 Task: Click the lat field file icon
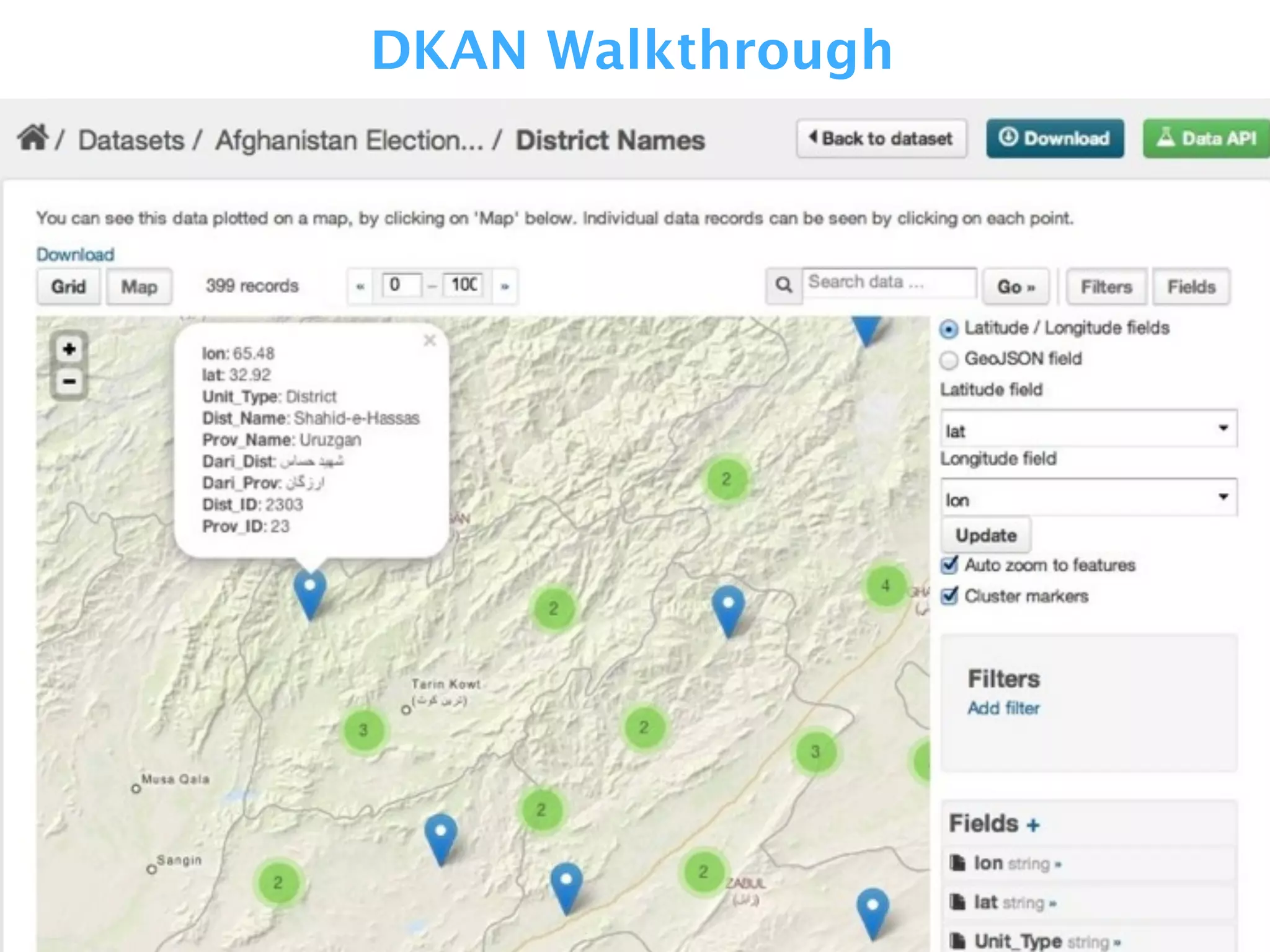[958, 902]
